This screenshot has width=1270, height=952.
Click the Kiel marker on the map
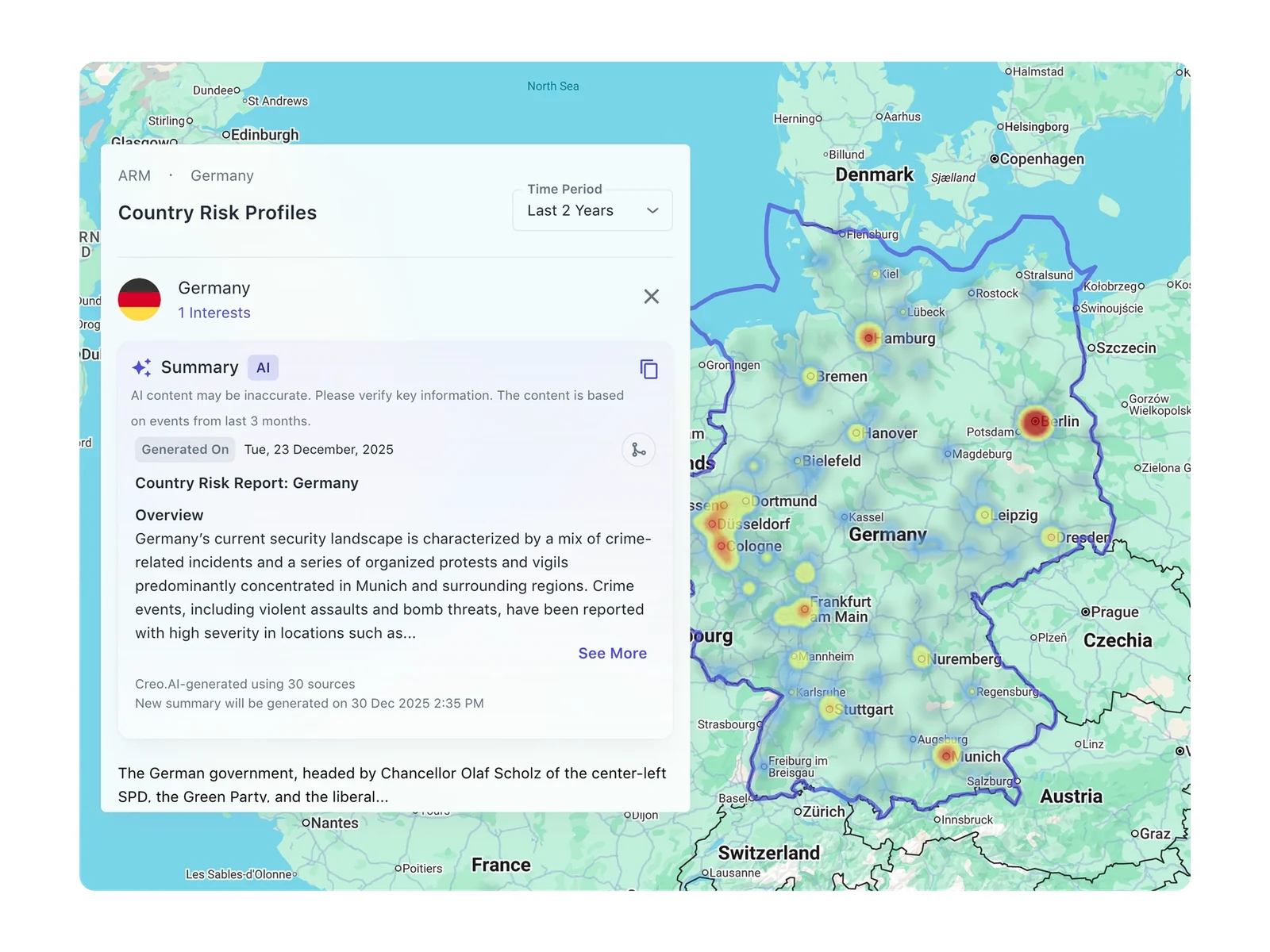(876, 274)
